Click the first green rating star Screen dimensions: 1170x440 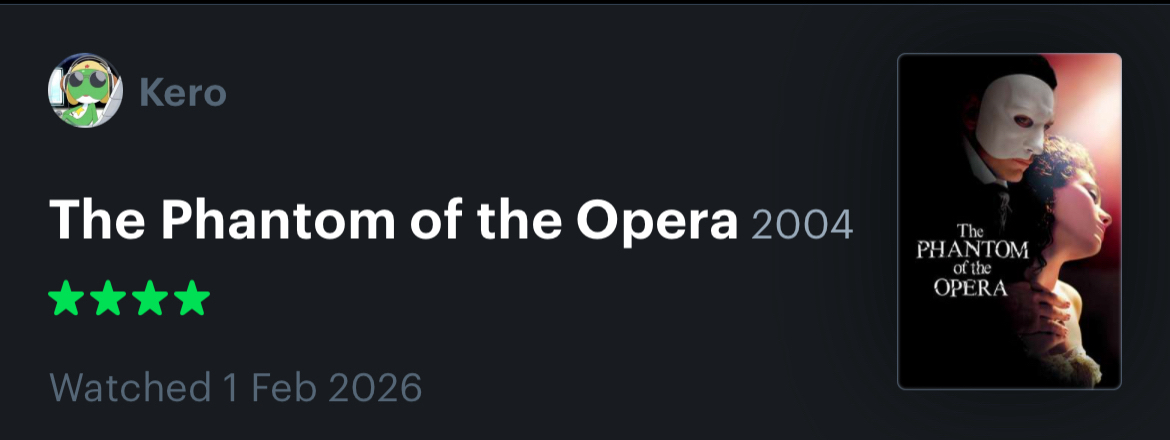pos(66,298)
